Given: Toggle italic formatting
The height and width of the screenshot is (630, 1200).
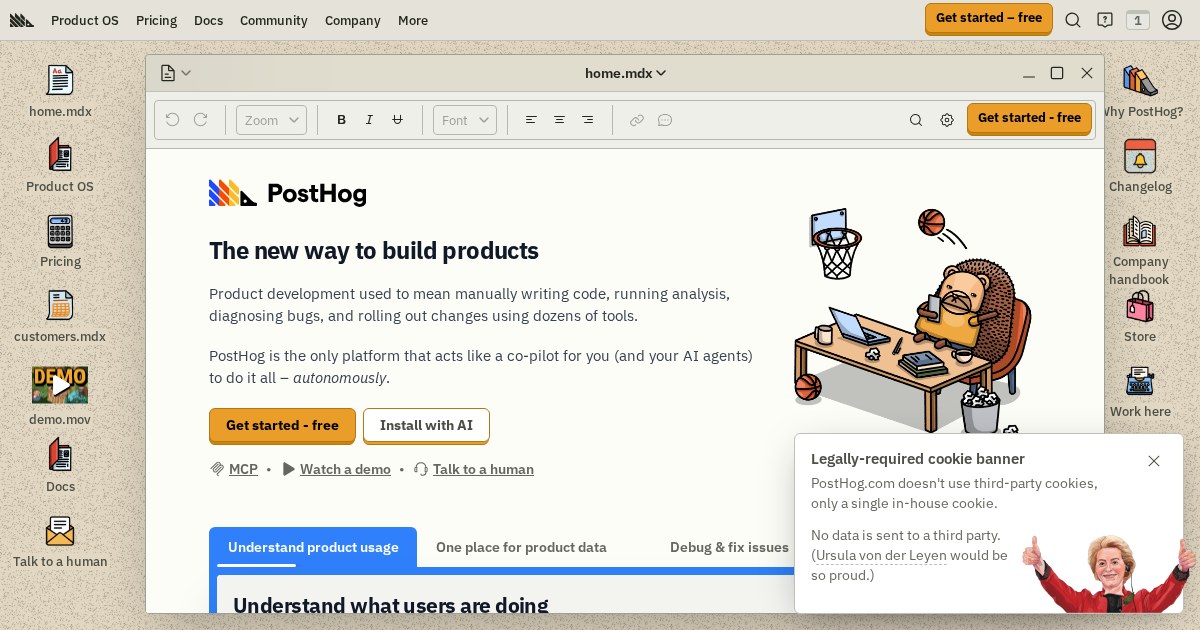Looking at the screenshot, I should click(x=369, y=120).
